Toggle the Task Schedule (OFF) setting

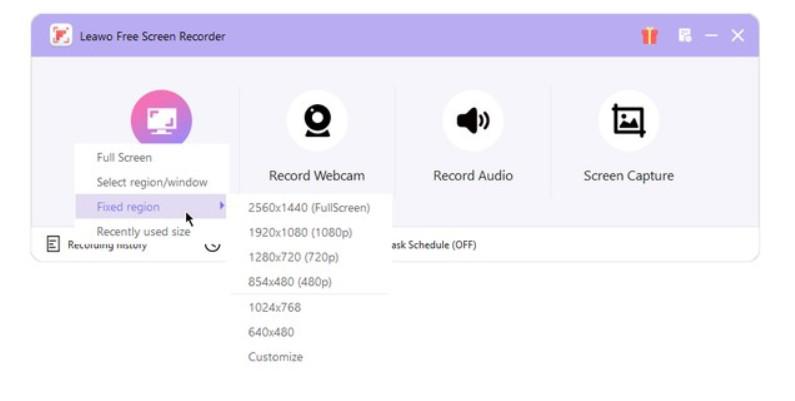433,245
